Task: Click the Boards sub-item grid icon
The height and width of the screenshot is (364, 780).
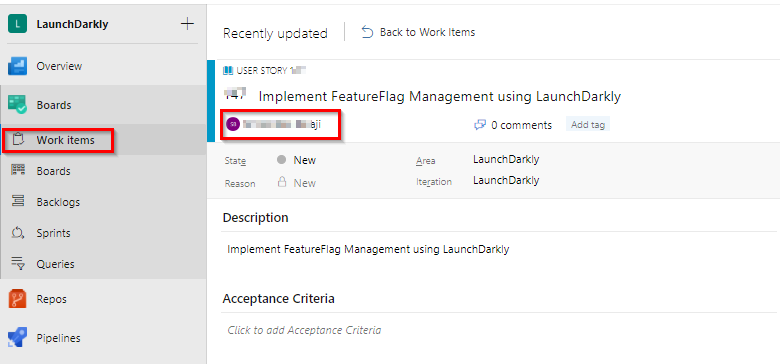Action: click(x=18, y=171)
